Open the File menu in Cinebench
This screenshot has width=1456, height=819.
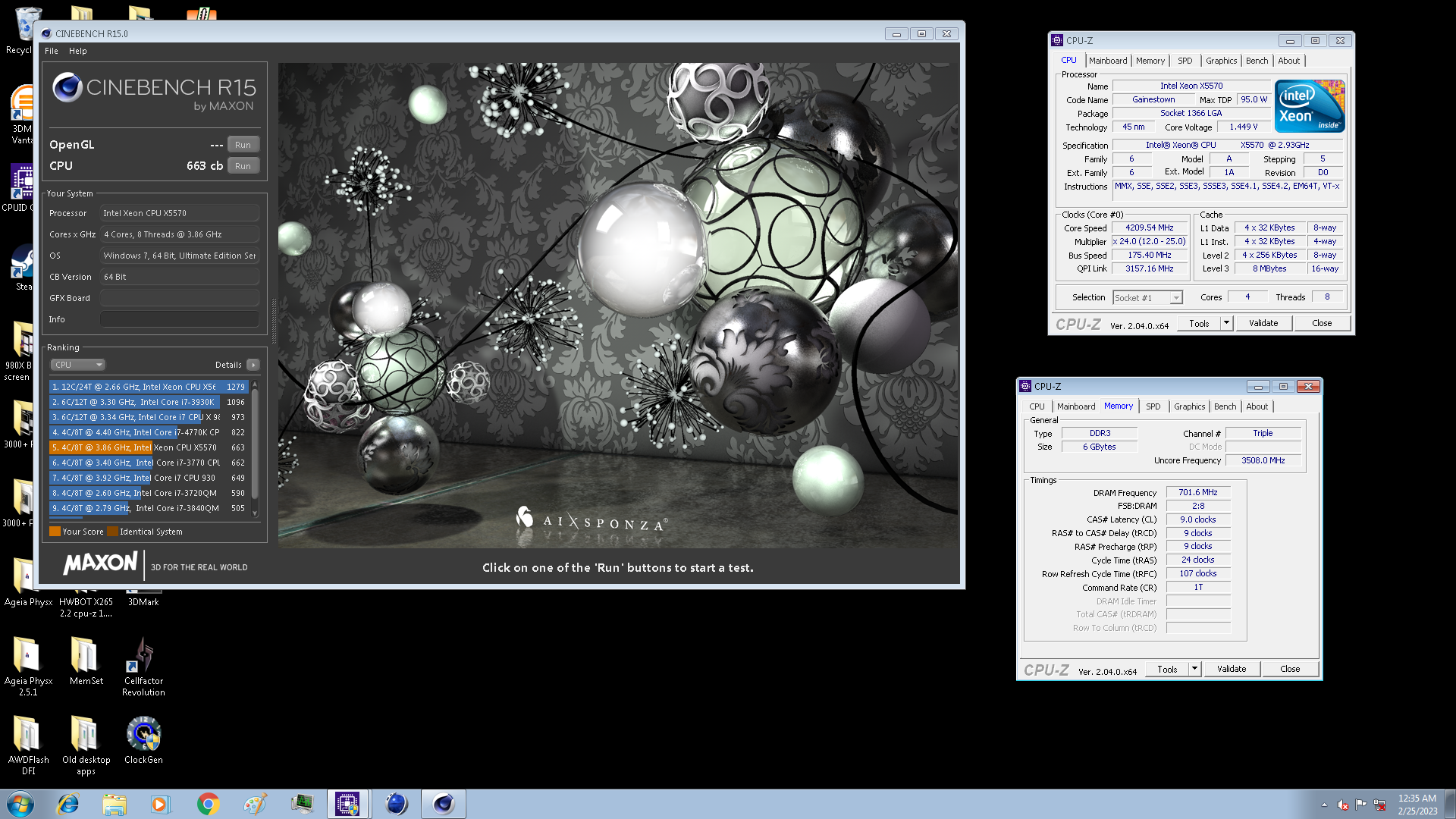(x=52, y=51)
